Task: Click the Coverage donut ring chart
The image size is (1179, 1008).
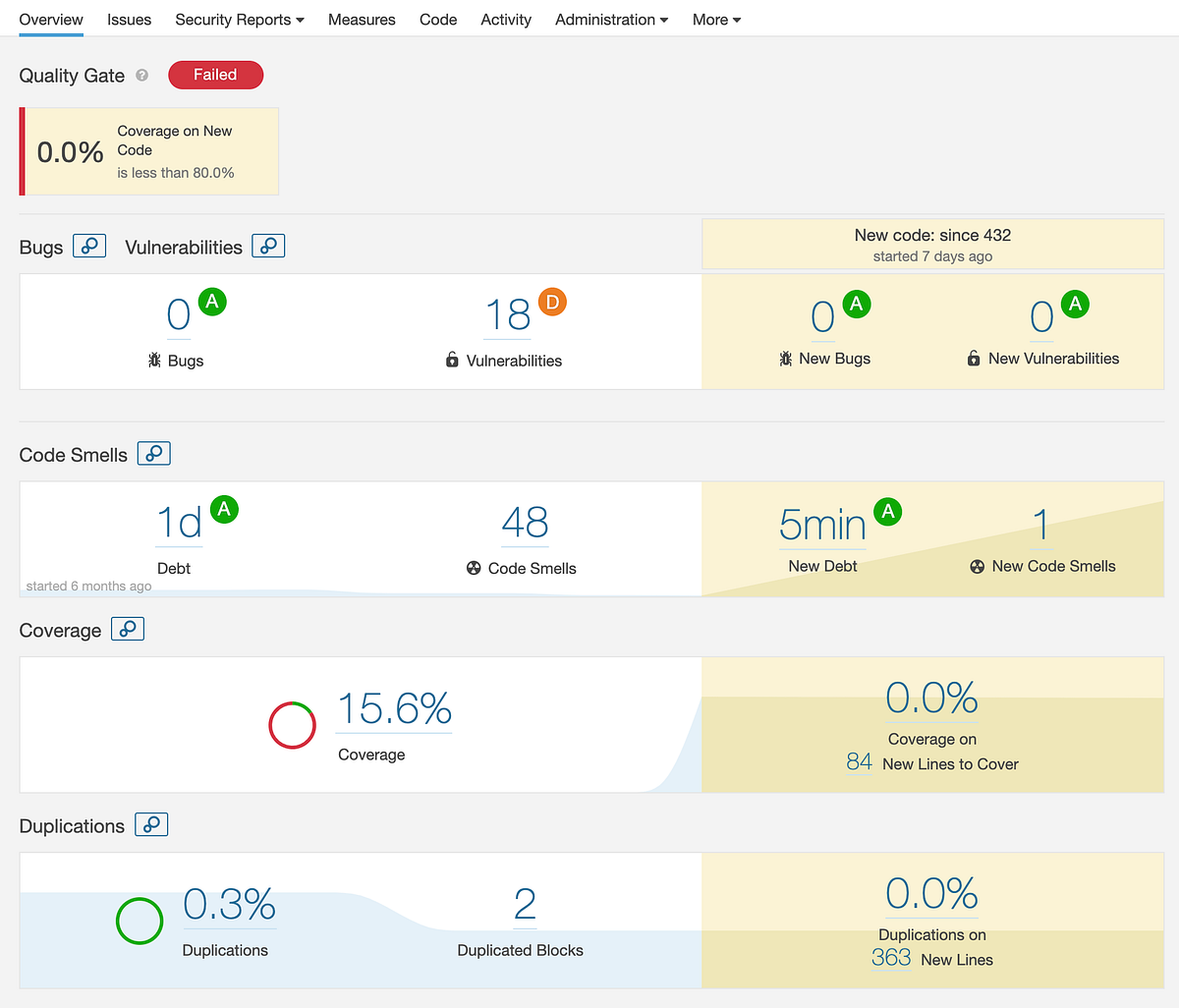Action: 292,725
